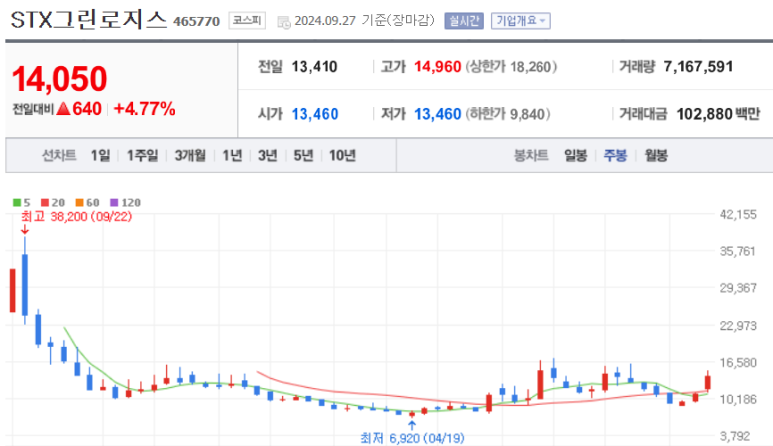Click the red up-triangle next to 640
773x446 pixels.
63,109
